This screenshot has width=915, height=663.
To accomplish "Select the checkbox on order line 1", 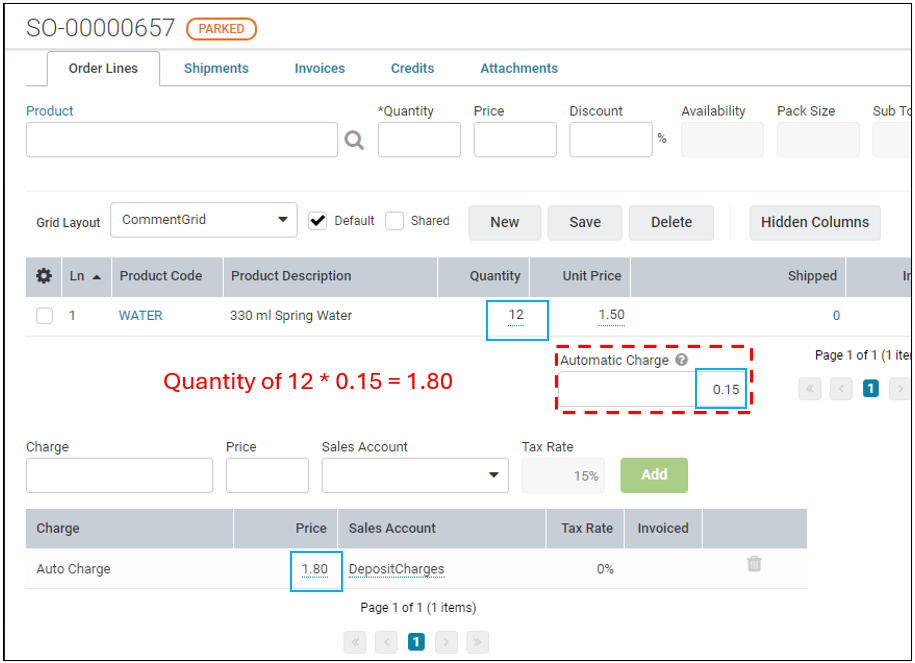I will tap(44, 315).
